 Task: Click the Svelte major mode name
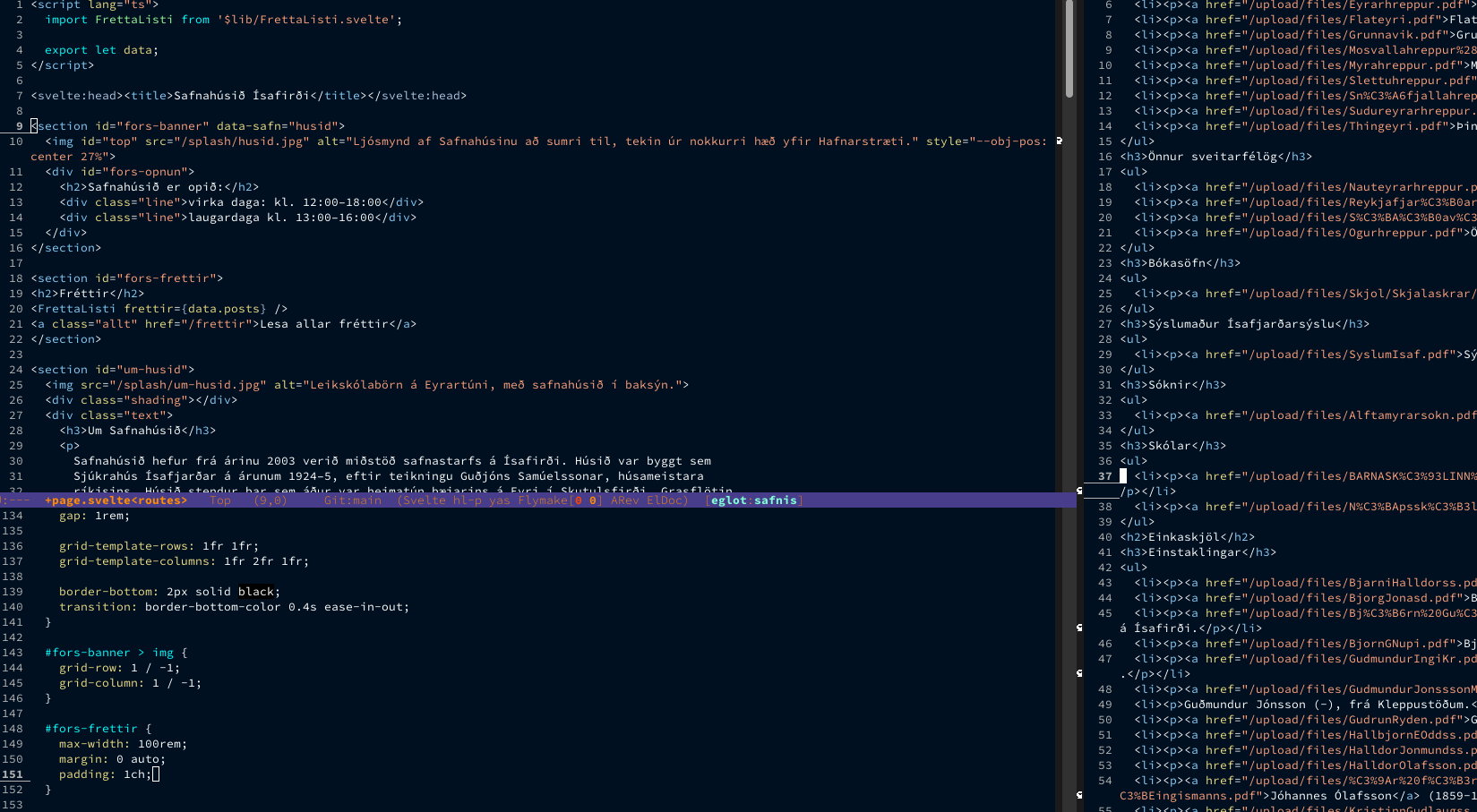tap(425, 500)
